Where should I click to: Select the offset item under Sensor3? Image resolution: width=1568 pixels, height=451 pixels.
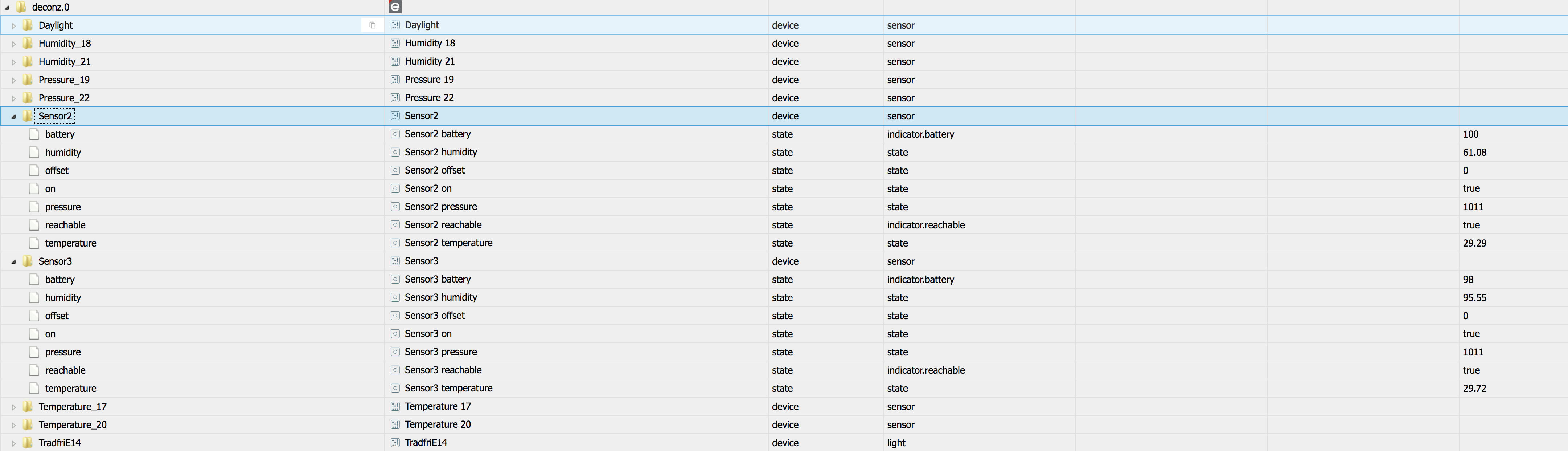[x=57, y=316]
